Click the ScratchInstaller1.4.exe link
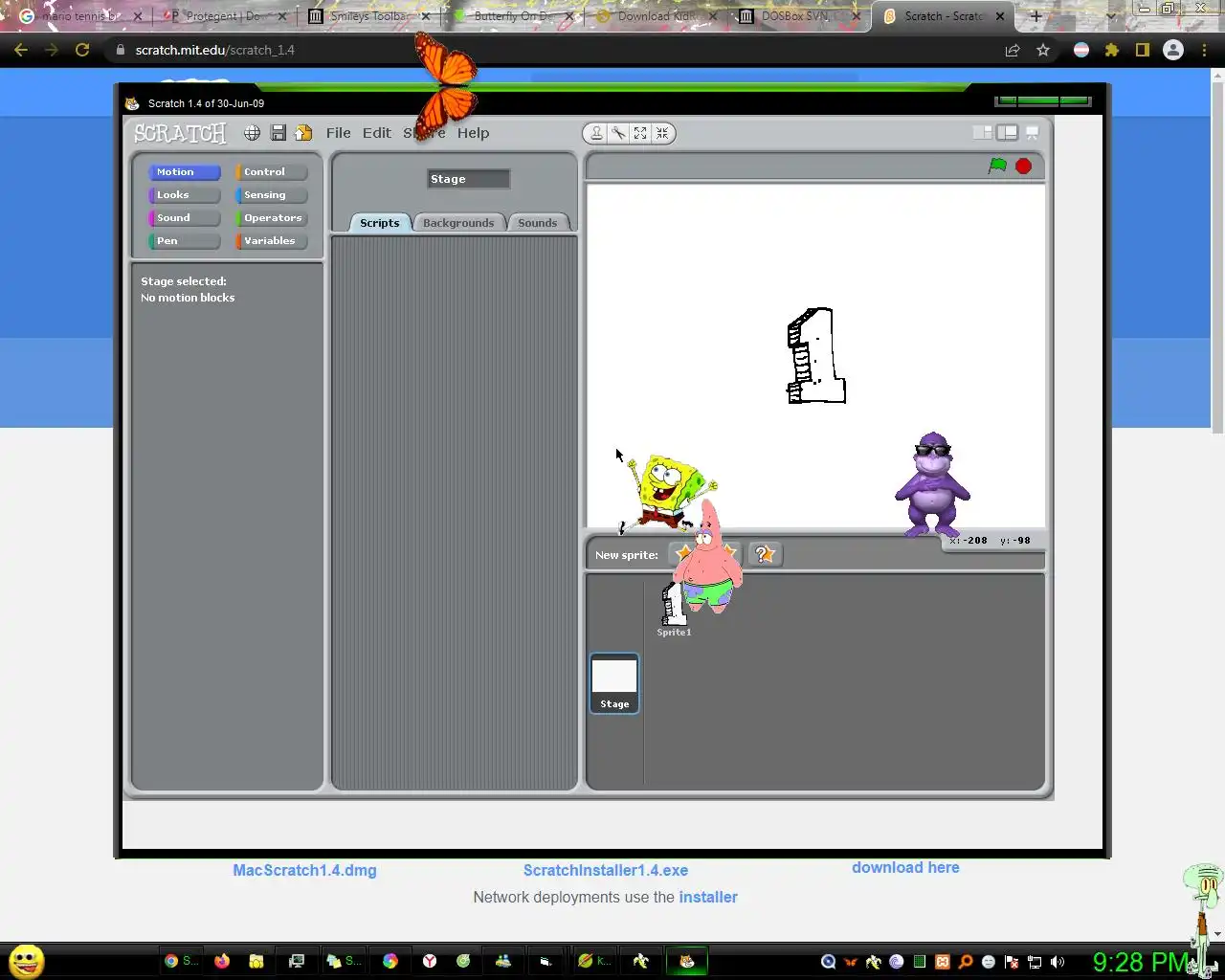 pos(606,871)
